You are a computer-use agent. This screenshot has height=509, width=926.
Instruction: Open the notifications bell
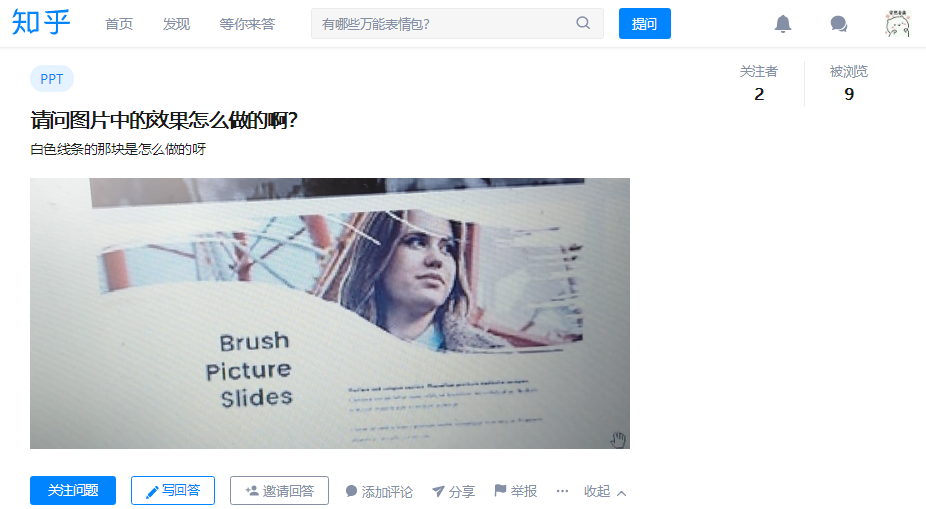782,24
